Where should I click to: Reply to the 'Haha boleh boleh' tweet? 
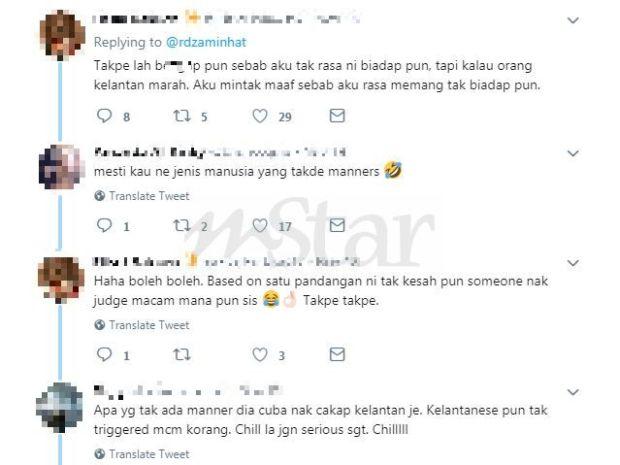(104, 355)
